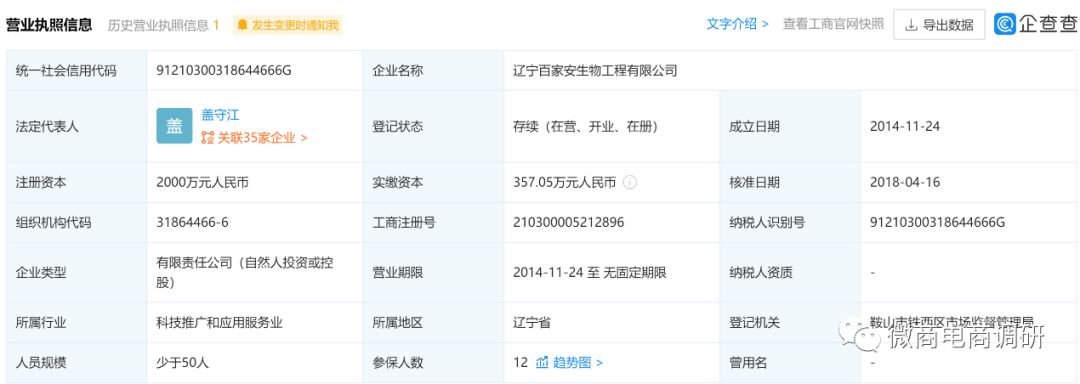Select registration number 210300005212896
Viewport: 1080px width, 384px height.
click(x=569, y=223)
